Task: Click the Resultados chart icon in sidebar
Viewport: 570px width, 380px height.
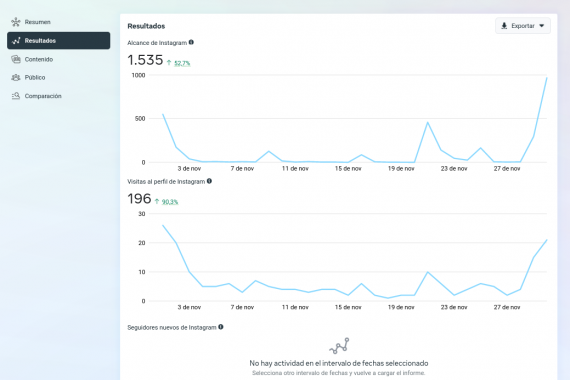Action: (16, 41)
